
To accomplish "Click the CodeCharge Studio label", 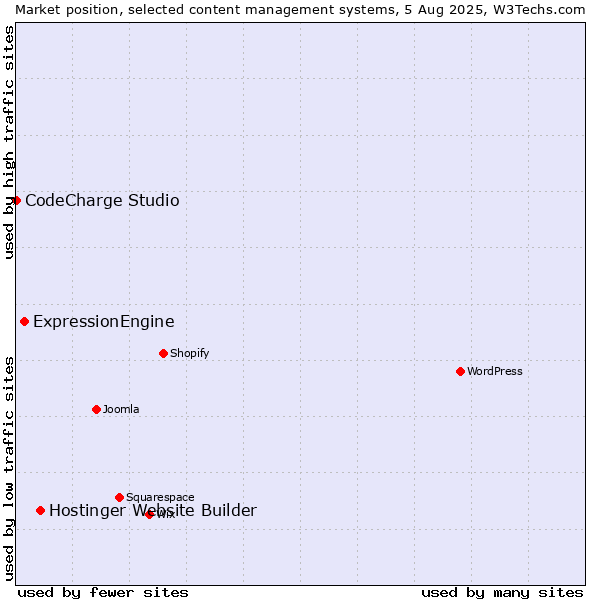I will click(102, 201).
